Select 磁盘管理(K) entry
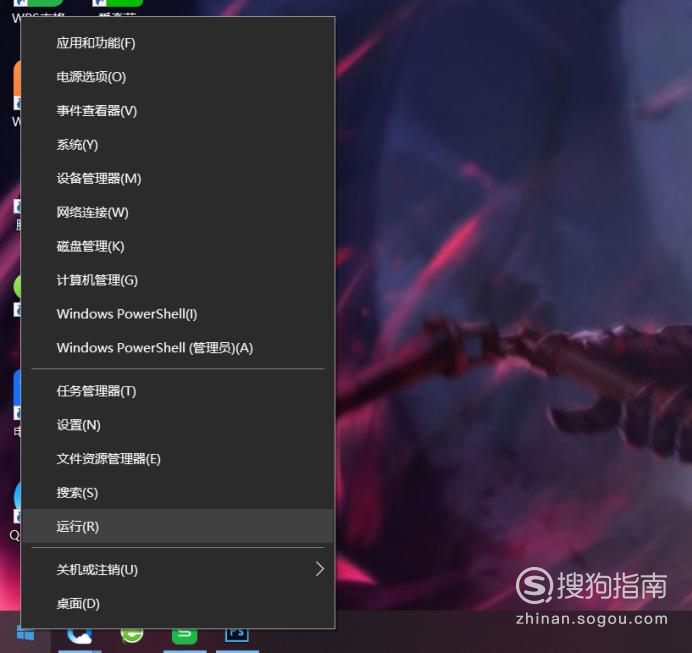The height and width of the screenshot is (653, 692). coord(178,246)
